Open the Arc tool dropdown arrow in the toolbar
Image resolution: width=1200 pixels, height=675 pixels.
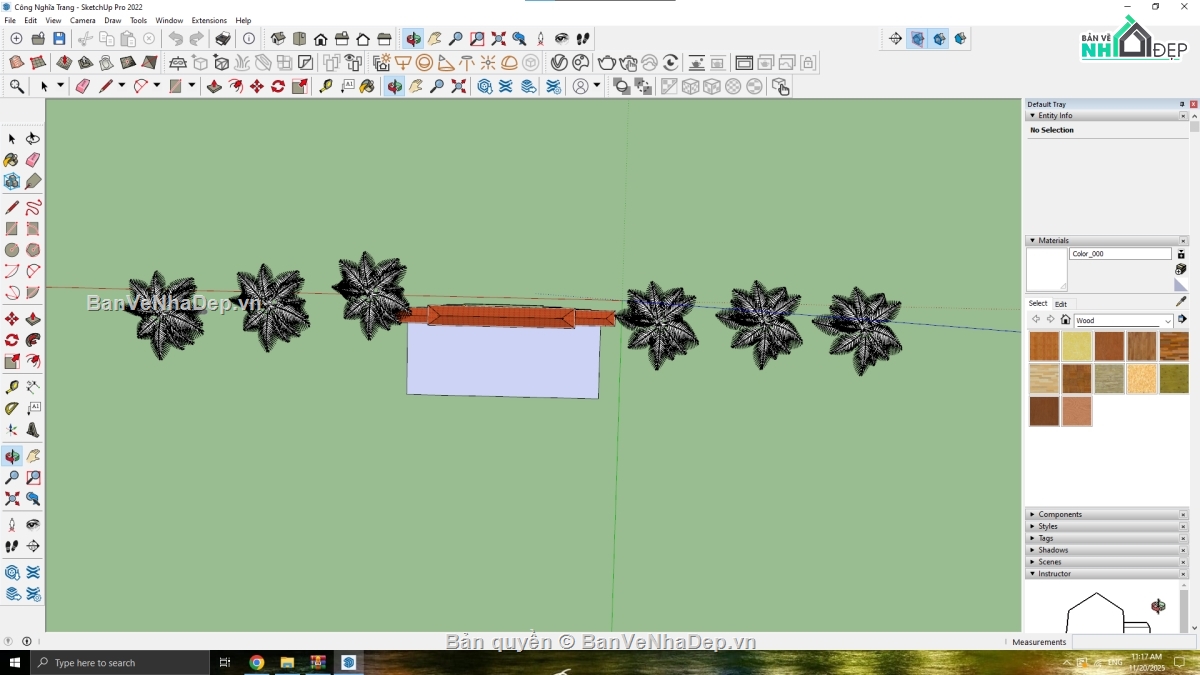(x=157, y=87)
